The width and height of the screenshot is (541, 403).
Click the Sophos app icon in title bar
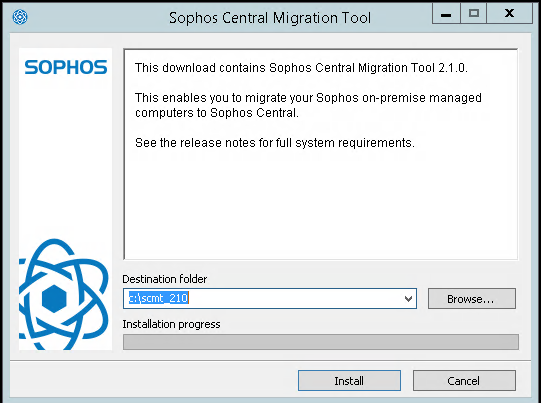click(20, 17)
